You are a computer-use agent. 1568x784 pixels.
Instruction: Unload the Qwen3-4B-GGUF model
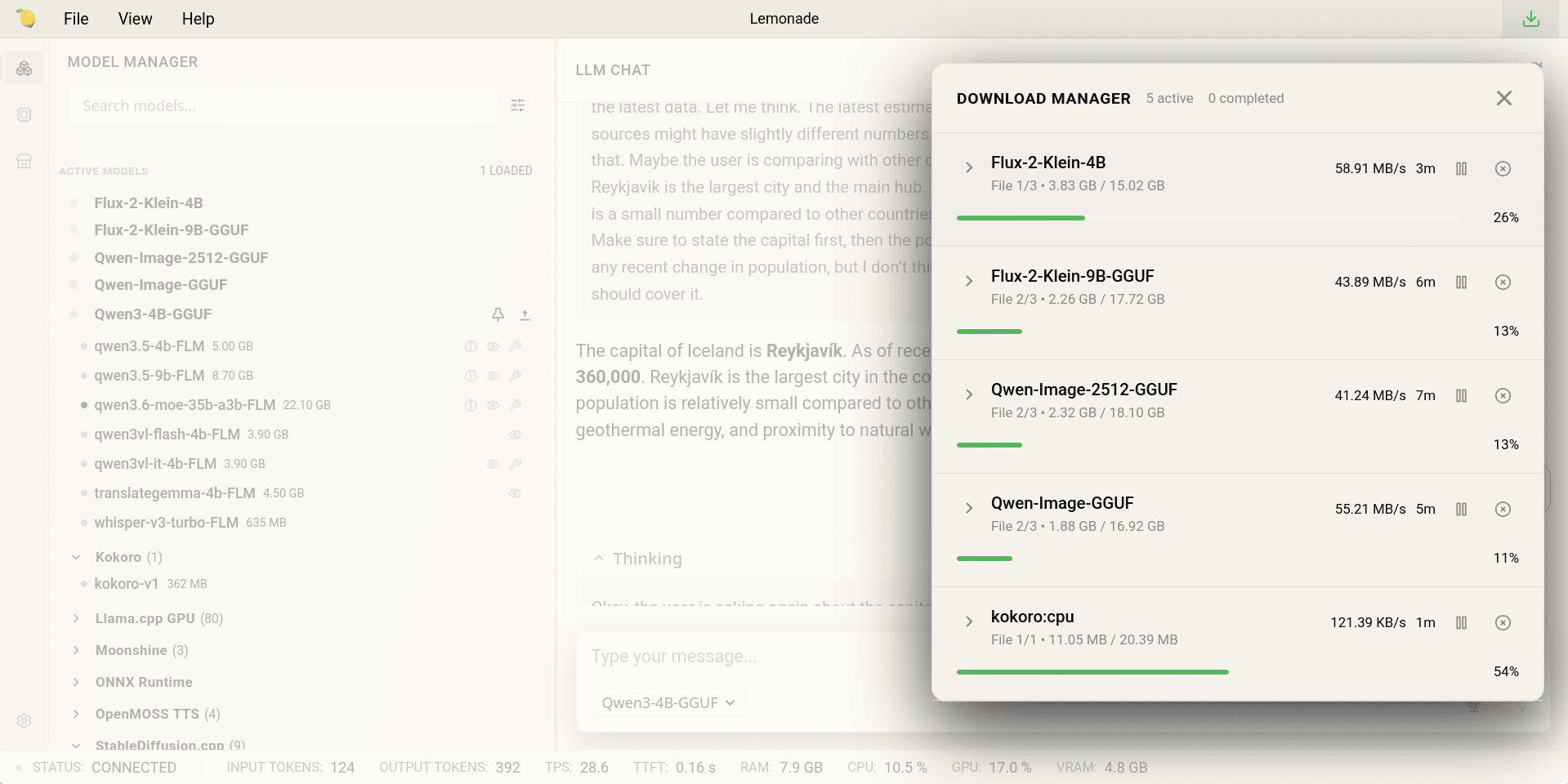tap(525, 314)
